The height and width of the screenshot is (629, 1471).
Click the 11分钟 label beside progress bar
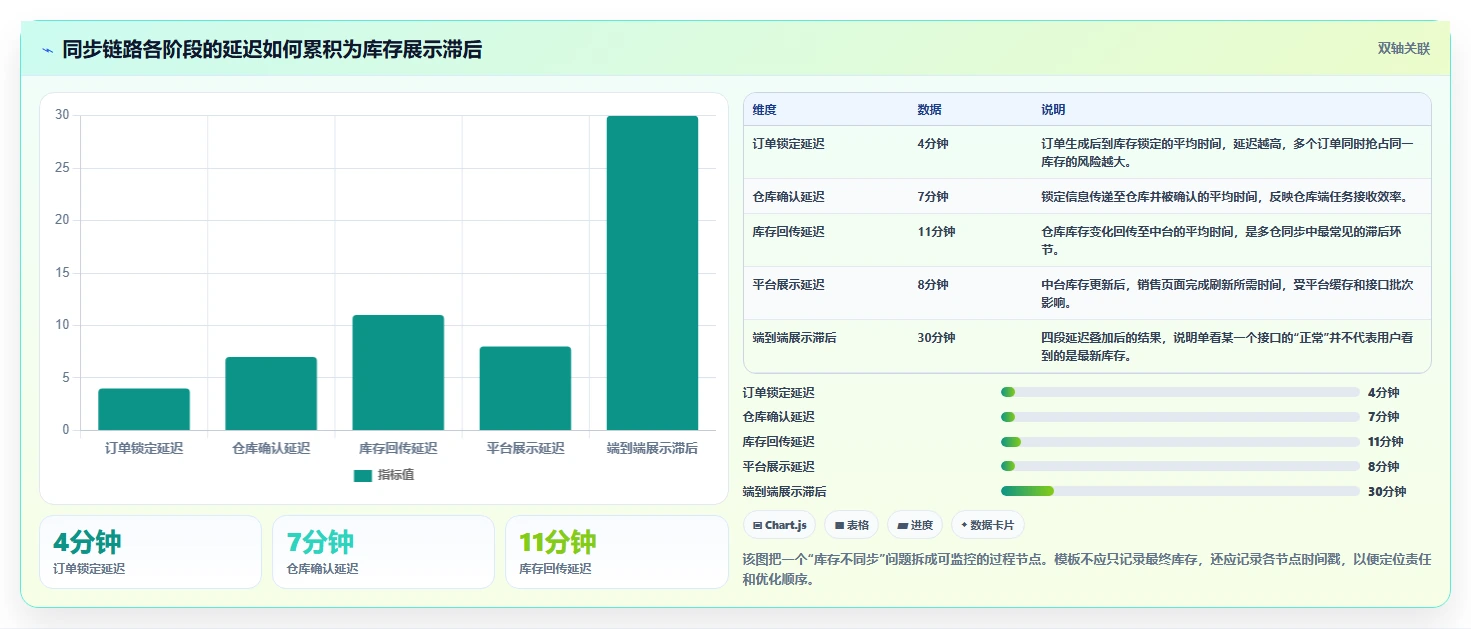coord(1385,442)
